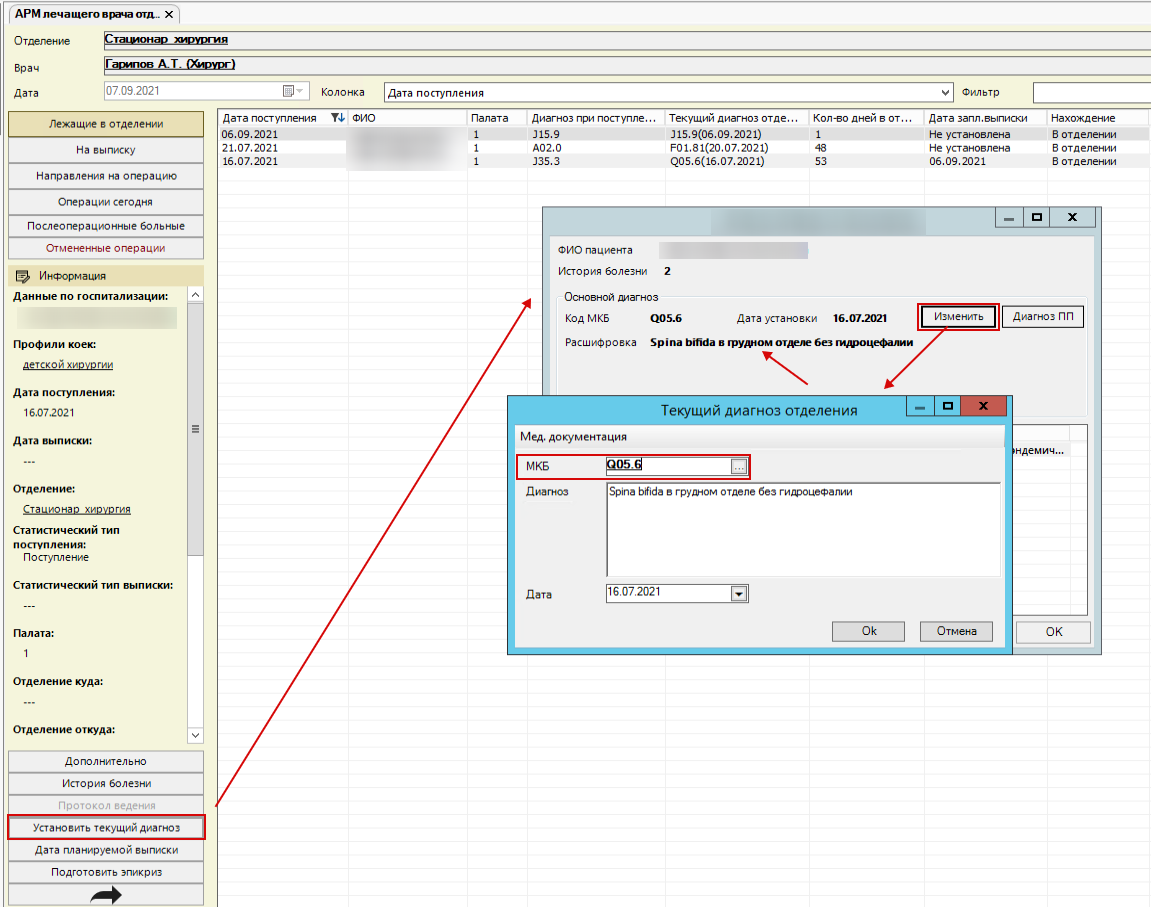Focus the МКБ code field Q05.6
This screenshot has width=1151, height=907.
667,465
